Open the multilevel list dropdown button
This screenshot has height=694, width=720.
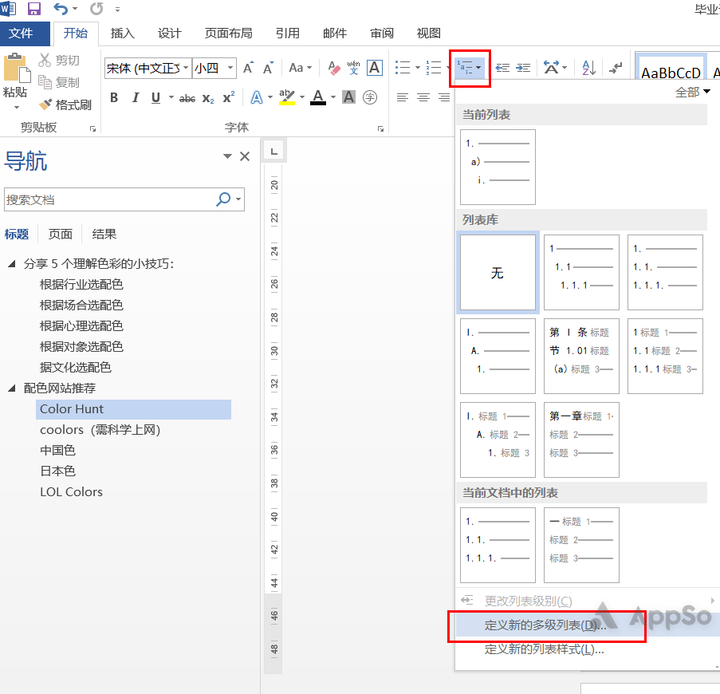click(469, 68)
